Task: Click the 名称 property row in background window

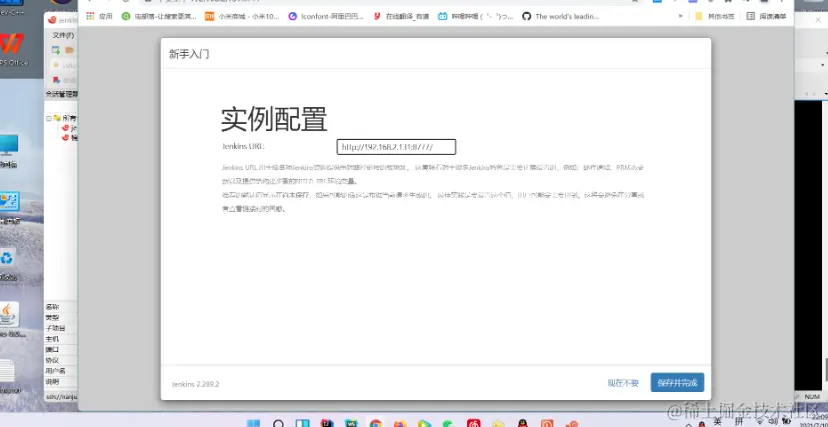Action: click(x=61, y=307)
